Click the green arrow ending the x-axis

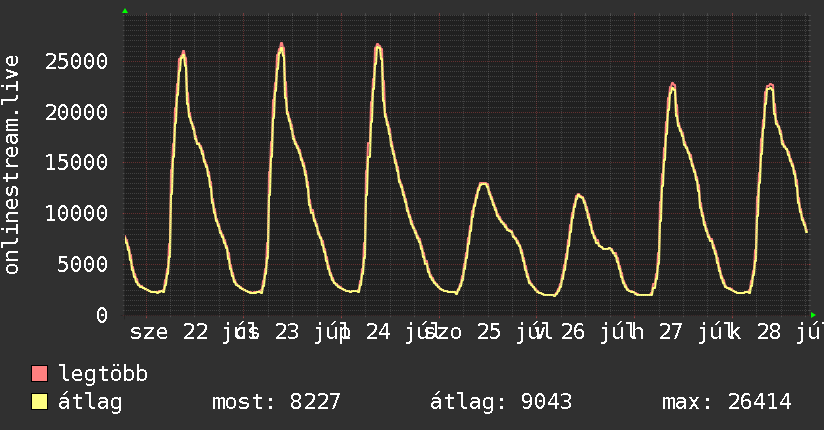point(813,315)
